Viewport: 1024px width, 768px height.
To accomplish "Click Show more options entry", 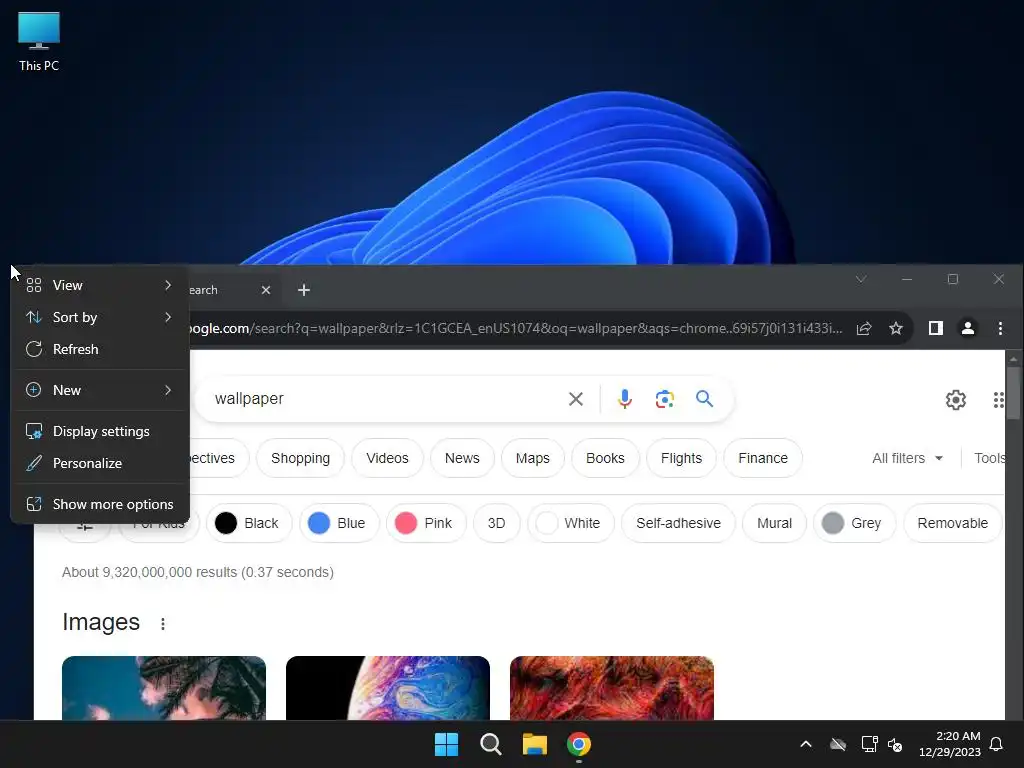I will [99, 505].
